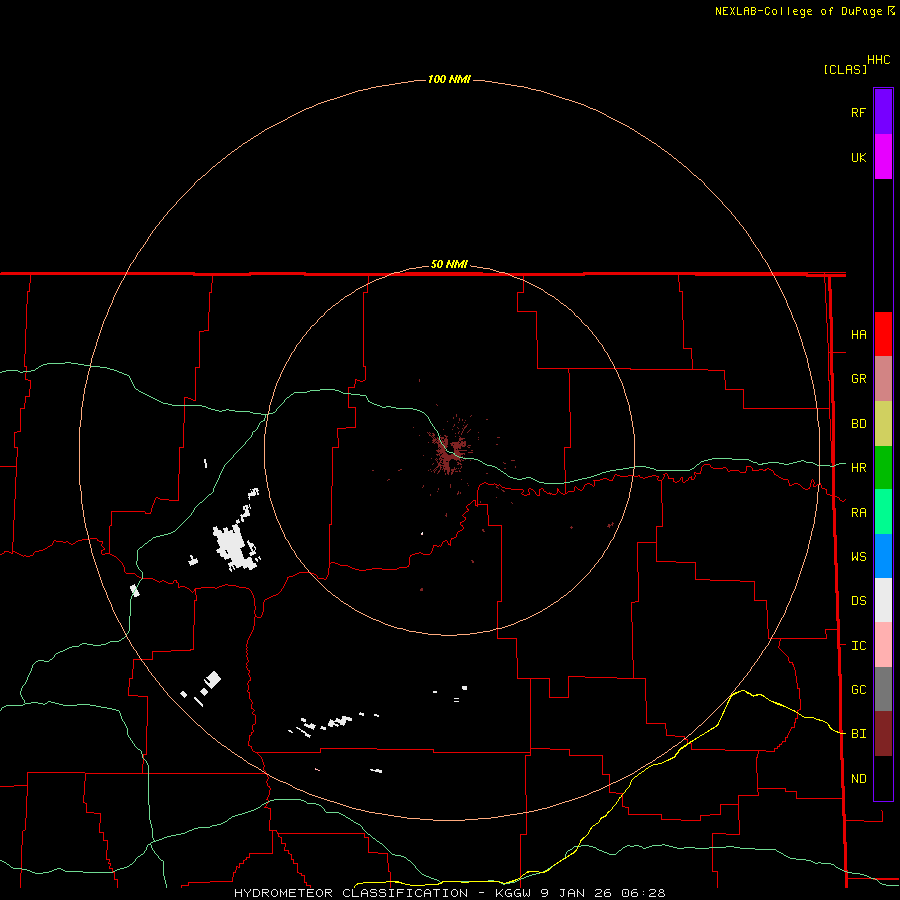
Task: Click the ND legend label
Action: (x=858, y=779)
